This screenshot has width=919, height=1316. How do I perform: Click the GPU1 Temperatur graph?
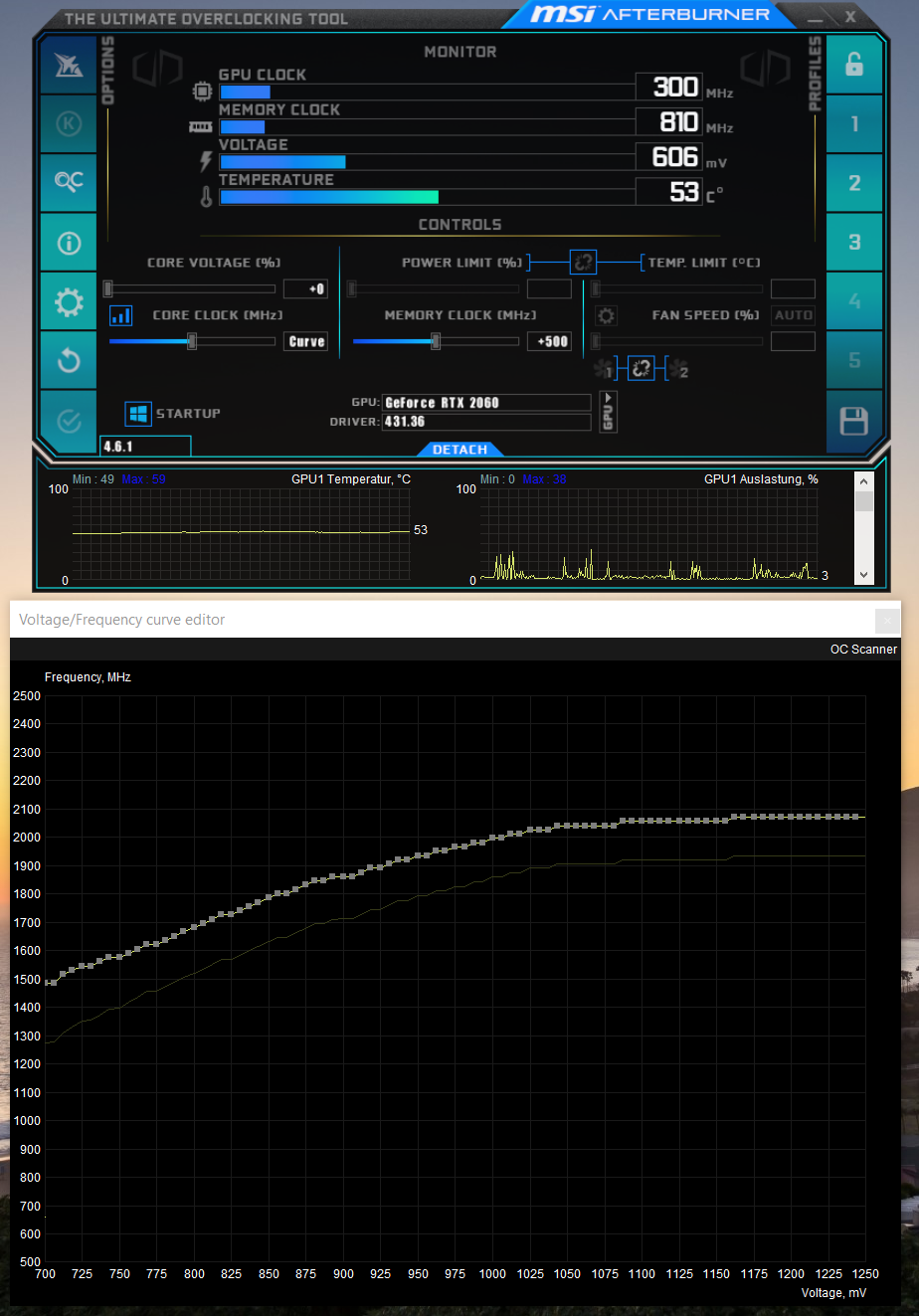tap(240, 534)
